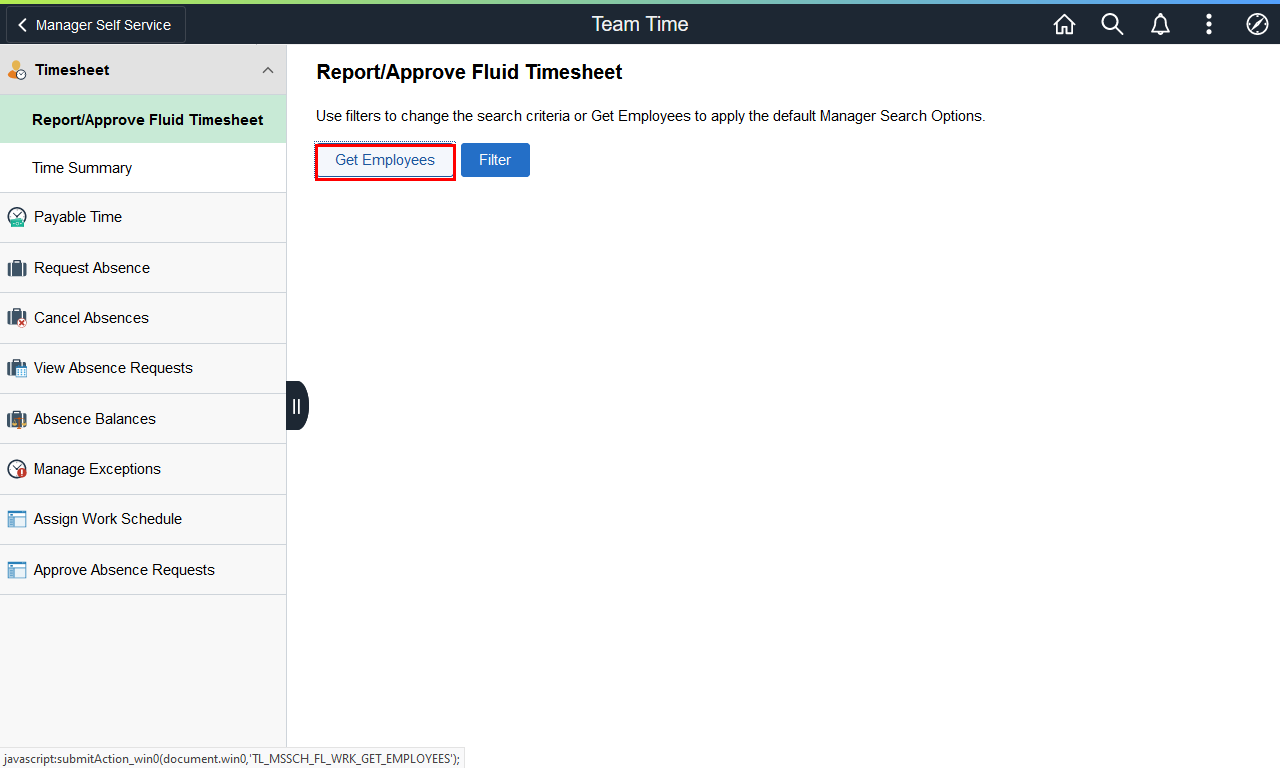
Task: Click the blue Filter button
Action: click(x=495, y=160)
